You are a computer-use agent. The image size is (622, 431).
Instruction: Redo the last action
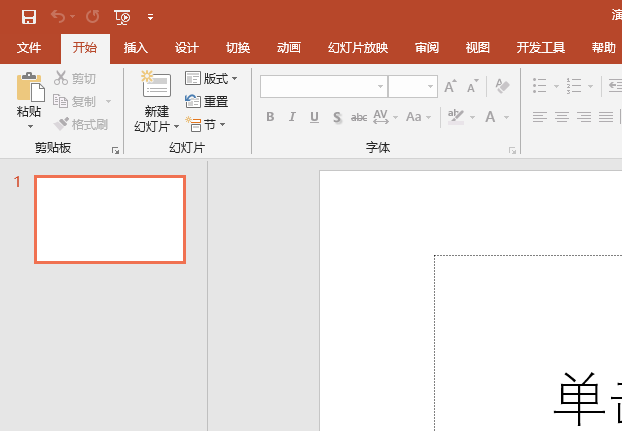pyautogui.click(x=92, y=17)
